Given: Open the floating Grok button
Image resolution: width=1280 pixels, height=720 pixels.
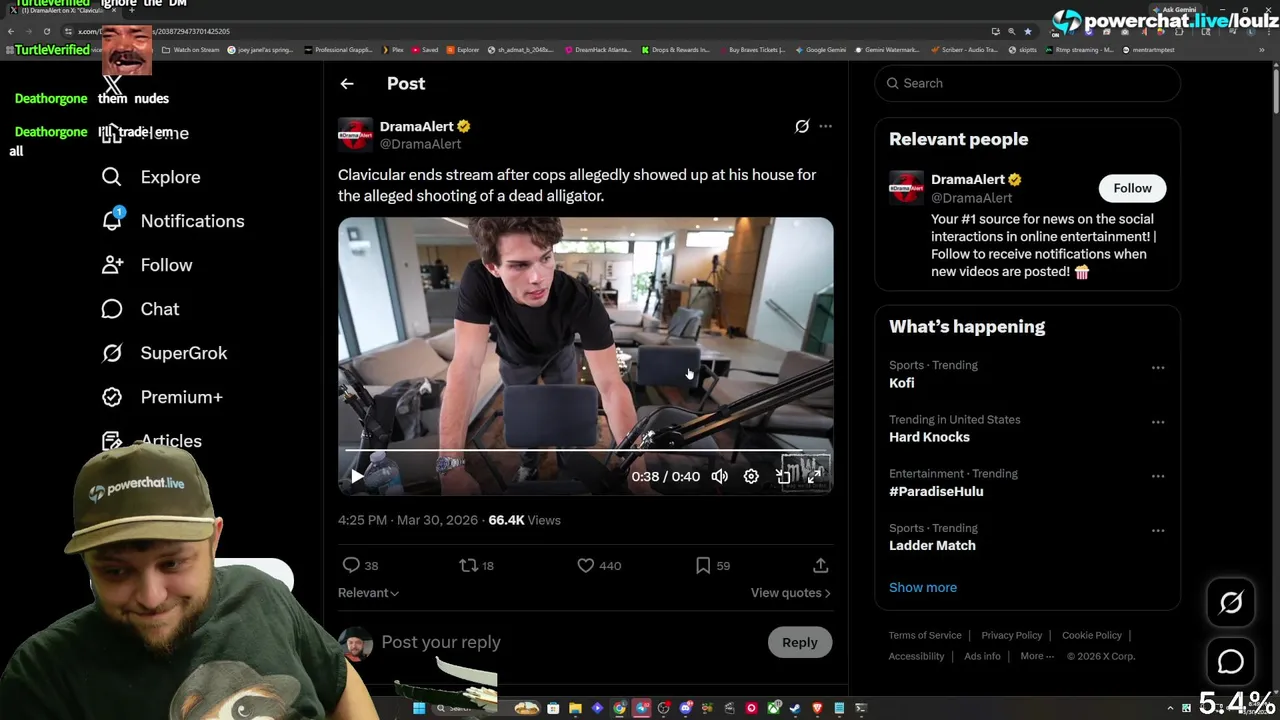Looking at the screenshot, I should [1231, 602].
